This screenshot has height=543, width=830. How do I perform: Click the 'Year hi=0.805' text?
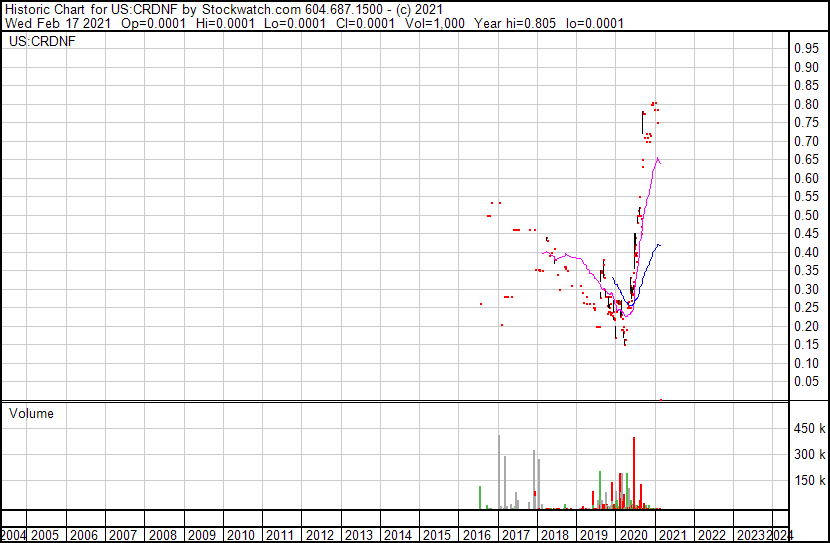pos(515,23)
